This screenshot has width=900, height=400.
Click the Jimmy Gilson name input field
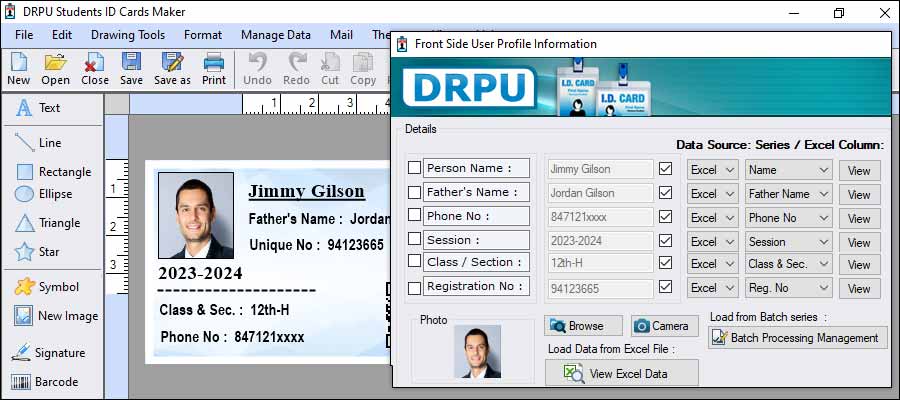[600, 169]
